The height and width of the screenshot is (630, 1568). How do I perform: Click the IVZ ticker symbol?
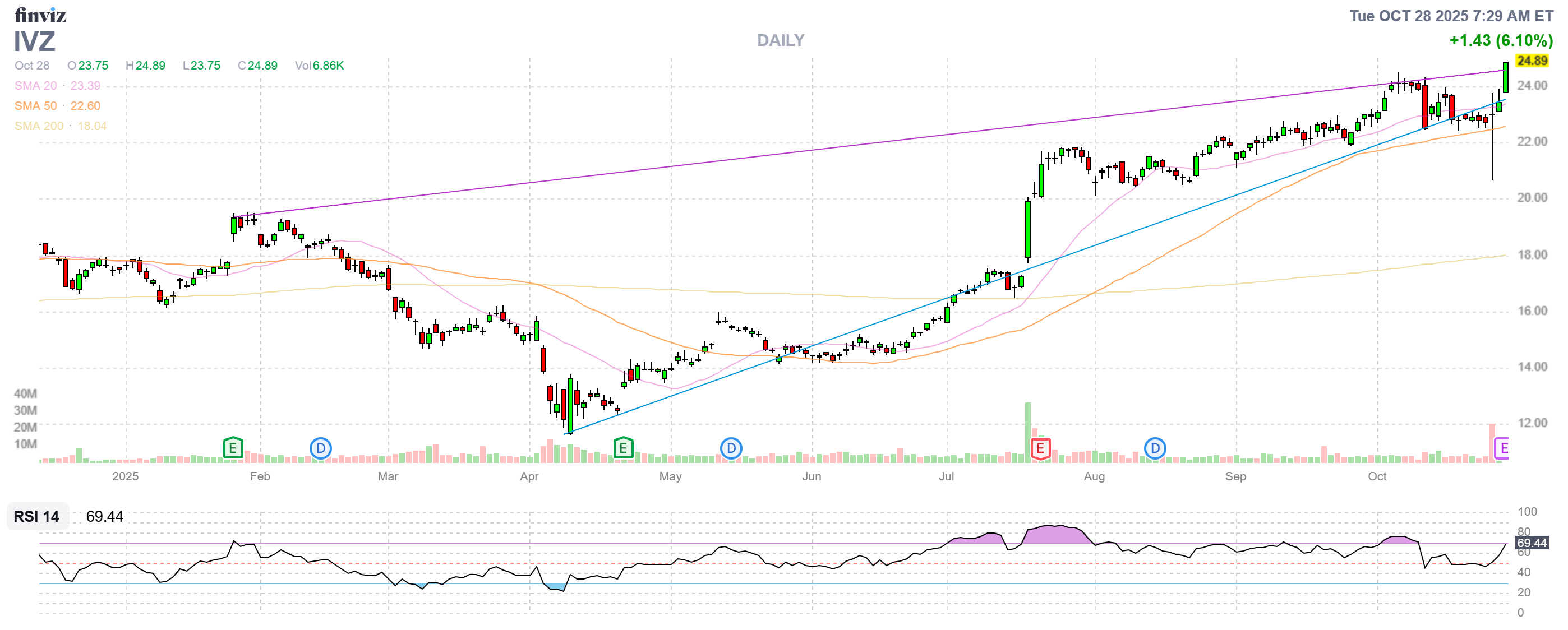point(35,41)
